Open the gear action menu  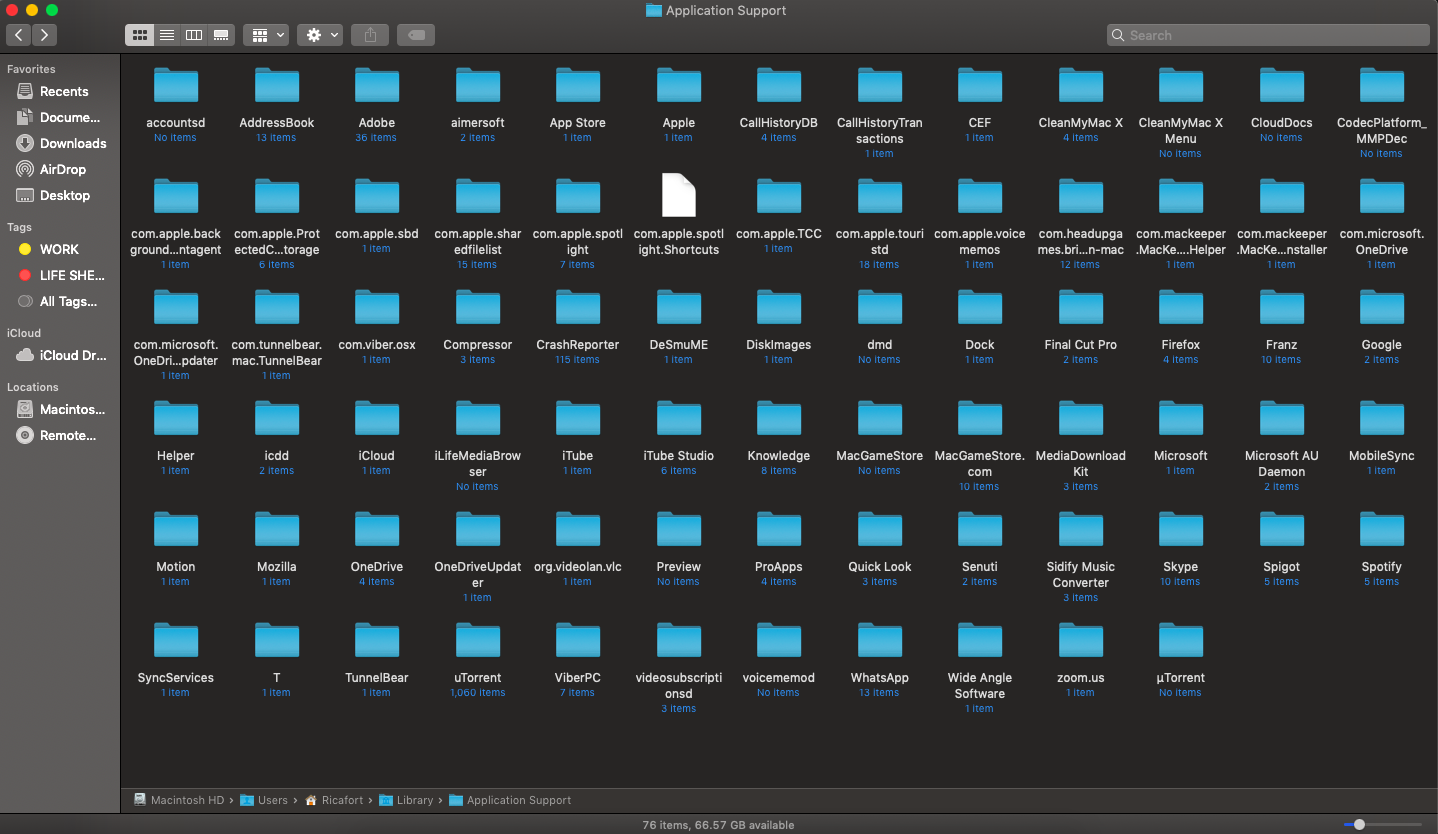(322, 35)
